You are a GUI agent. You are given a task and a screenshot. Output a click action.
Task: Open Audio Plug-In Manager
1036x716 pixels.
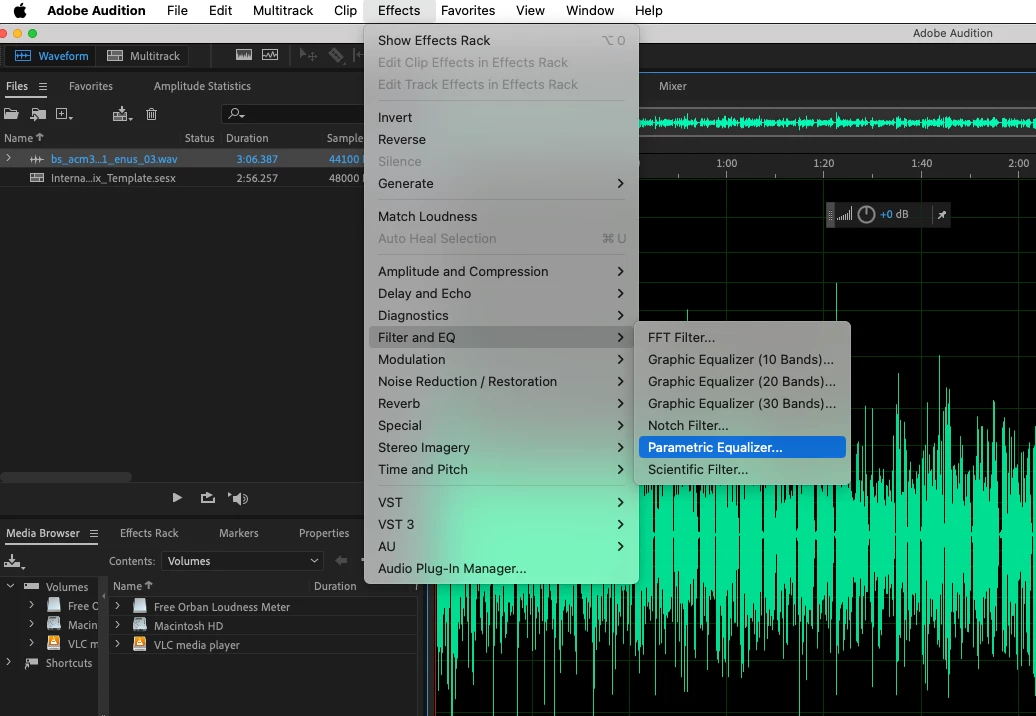(x=501, y=569)
